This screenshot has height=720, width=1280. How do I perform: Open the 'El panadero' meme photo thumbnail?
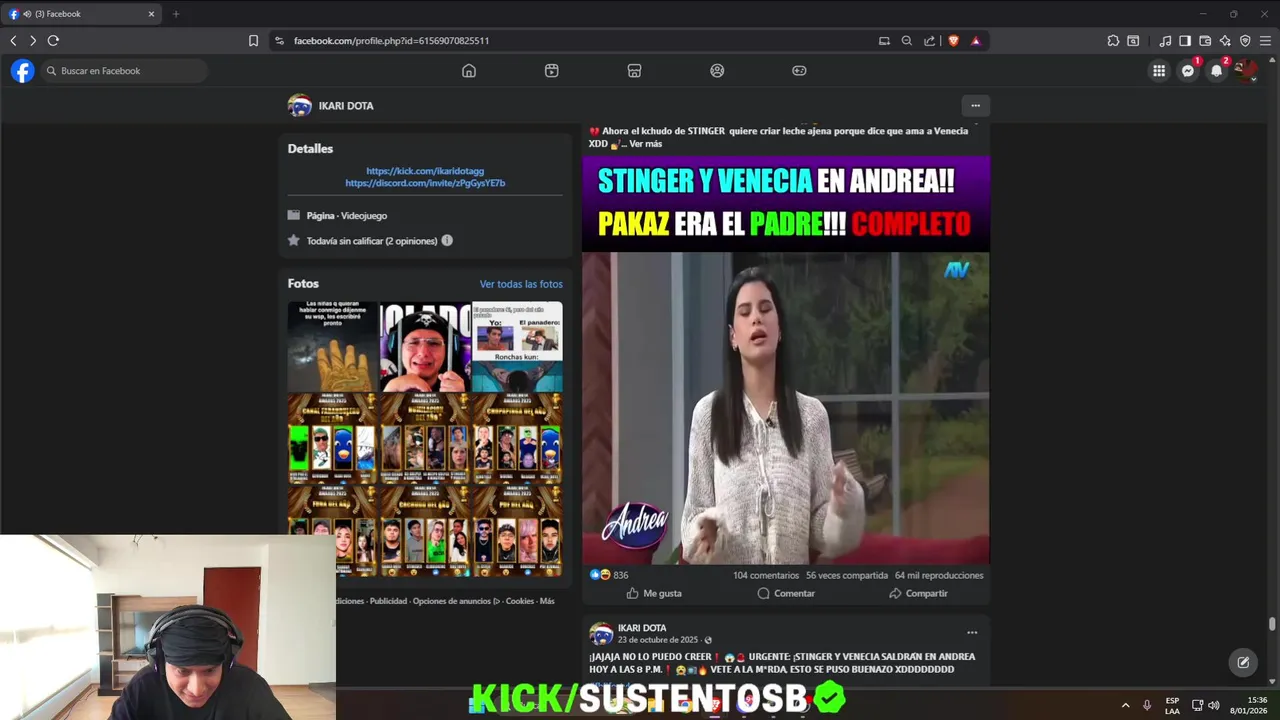tap(517, 346)
